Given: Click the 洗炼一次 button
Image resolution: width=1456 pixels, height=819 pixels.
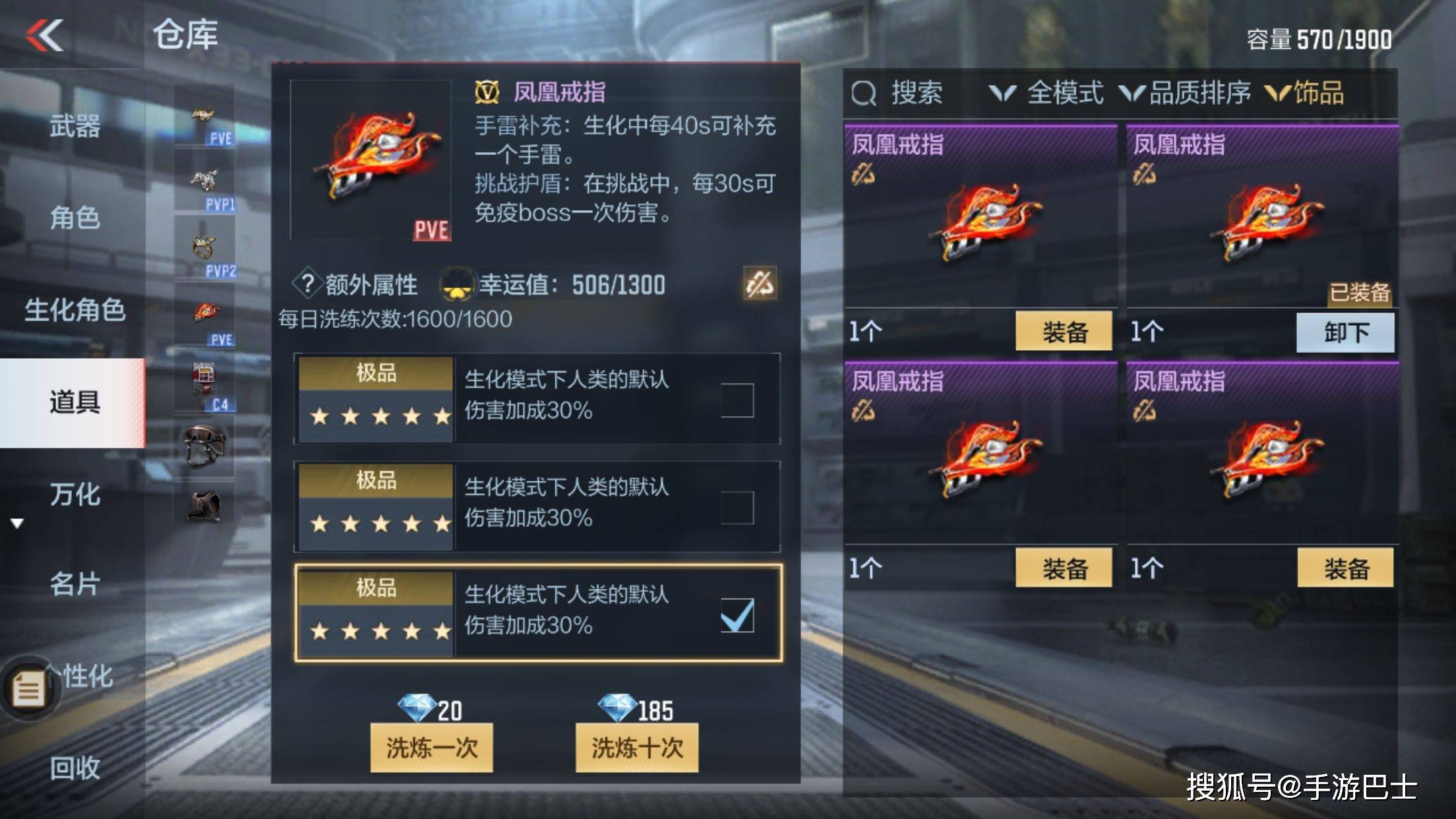Looking at the screenshot, I should (431, 748).
